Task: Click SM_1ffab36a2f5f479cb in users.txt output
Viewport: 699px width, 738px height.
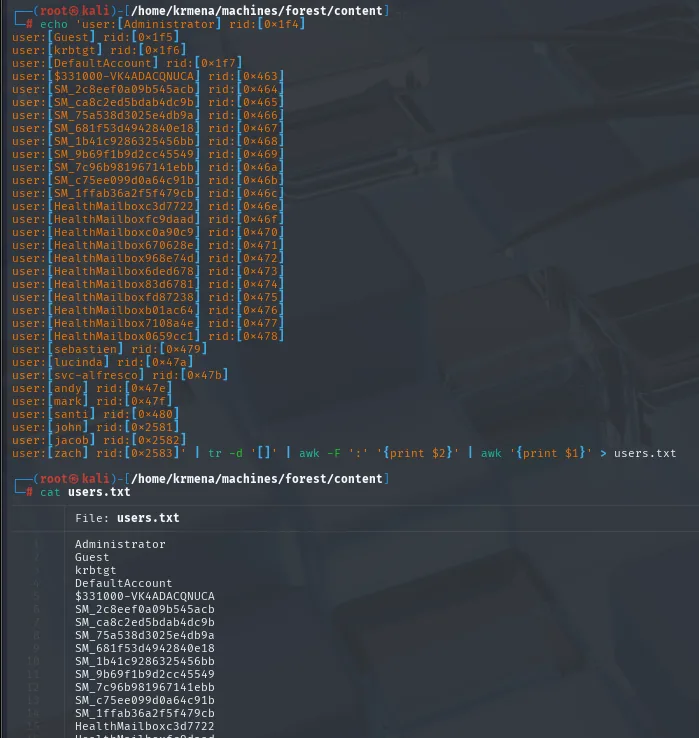Action: click(145, 714)
